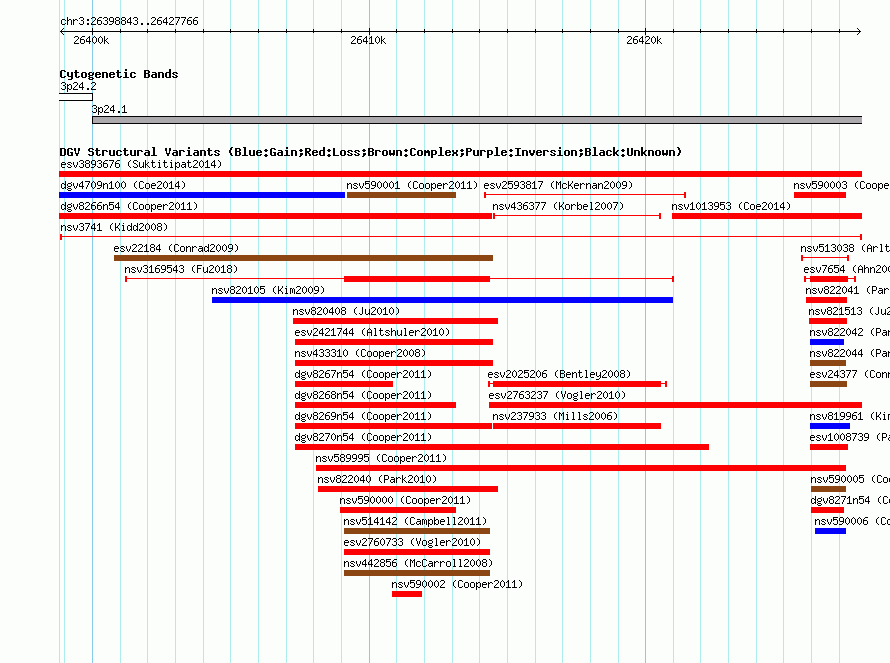Viewport: 890px width, 663px height.
Task: Click the right arrow end of ruler
Action: tap(859, 31)
